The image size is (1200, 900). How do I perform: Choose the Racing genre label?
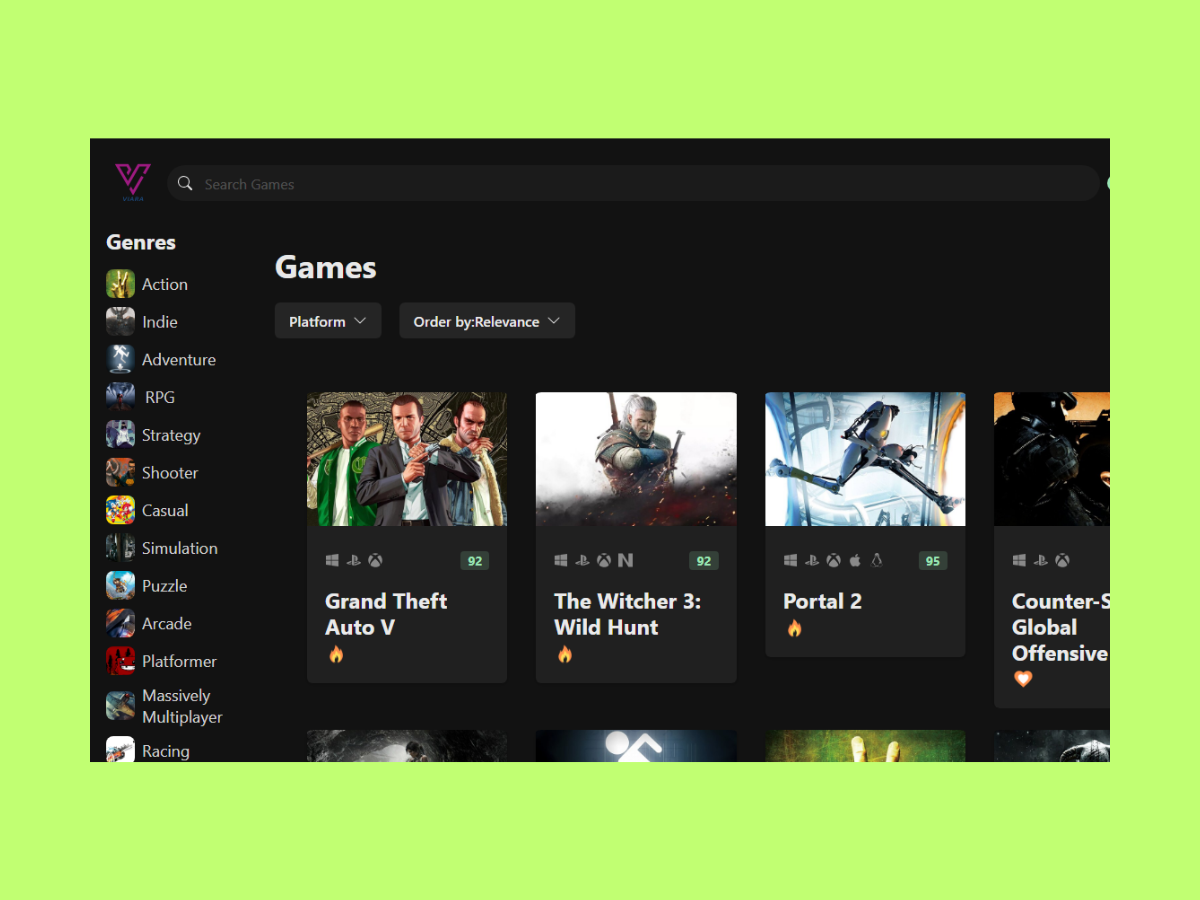click(166, 751)
